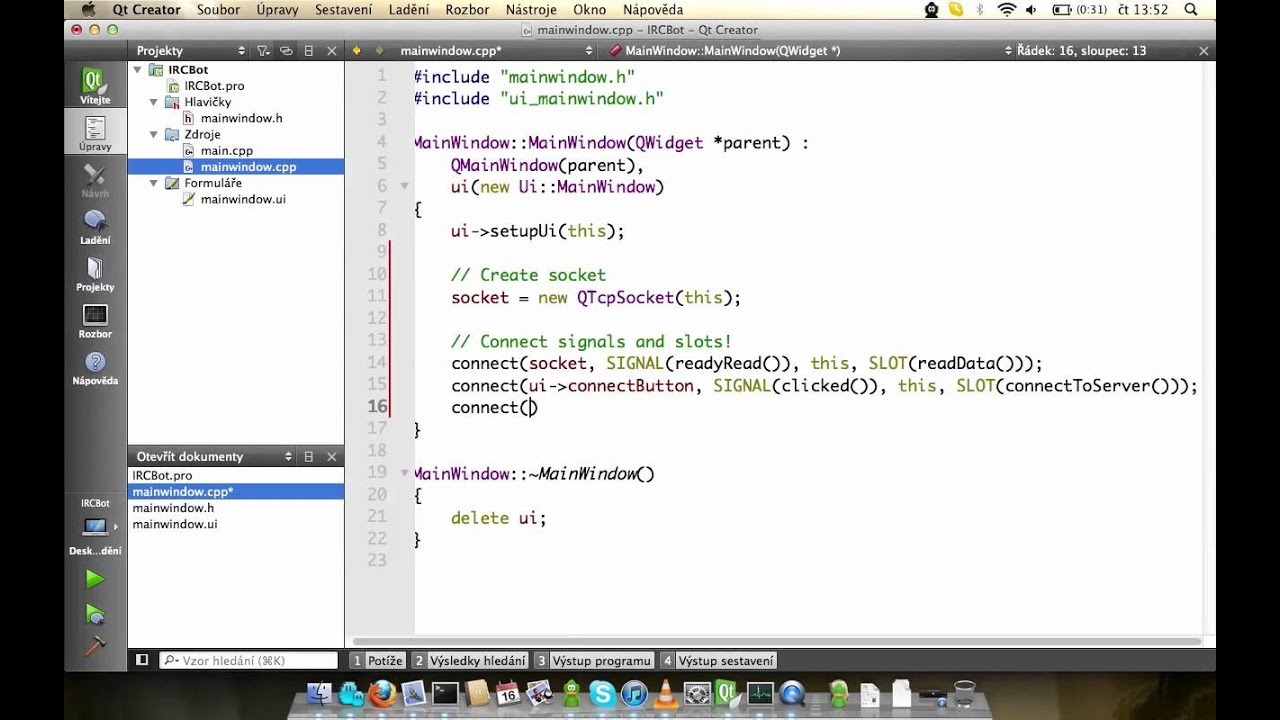This screenshot has height=720, width=1280.
Task: Open the Návrh design mode
Action: click(x=95, y=181)
